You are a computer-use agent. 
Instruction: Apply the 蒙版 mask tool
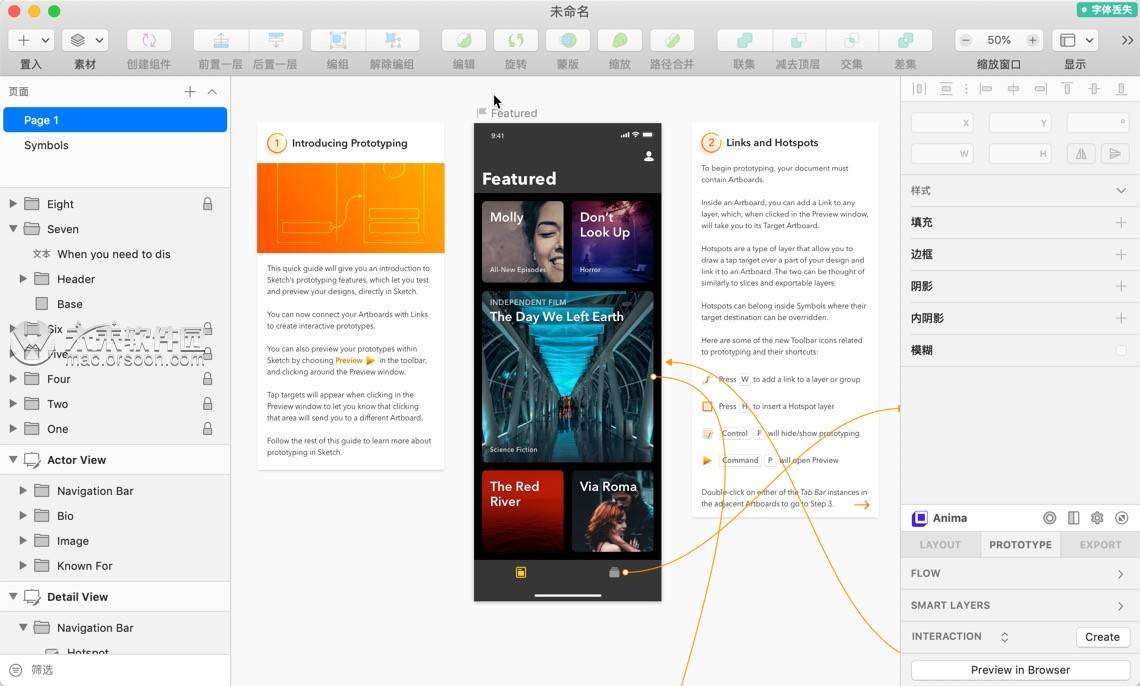point(568,40)
